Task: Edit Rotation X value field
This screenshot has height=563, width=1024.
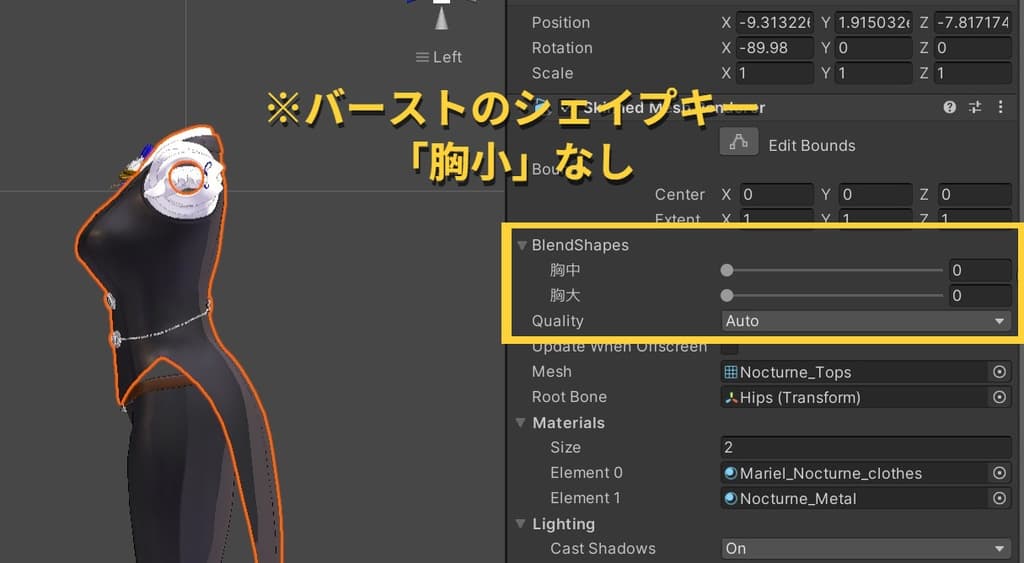Action: 775,48
